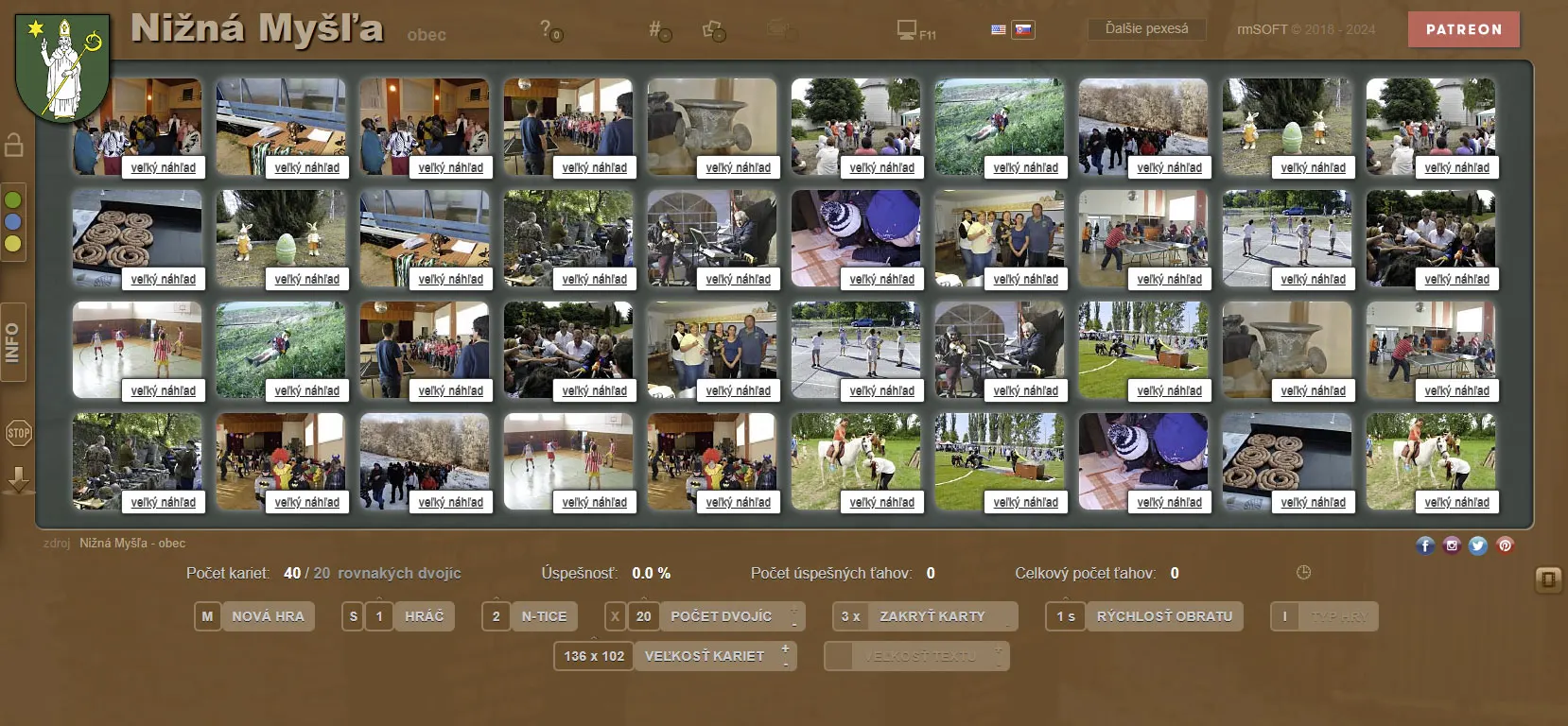Image resolution: width=1568 pixels, height=726 pixels.
Task: Open the Počet dvojíc selector
Action: pos(721,616)
